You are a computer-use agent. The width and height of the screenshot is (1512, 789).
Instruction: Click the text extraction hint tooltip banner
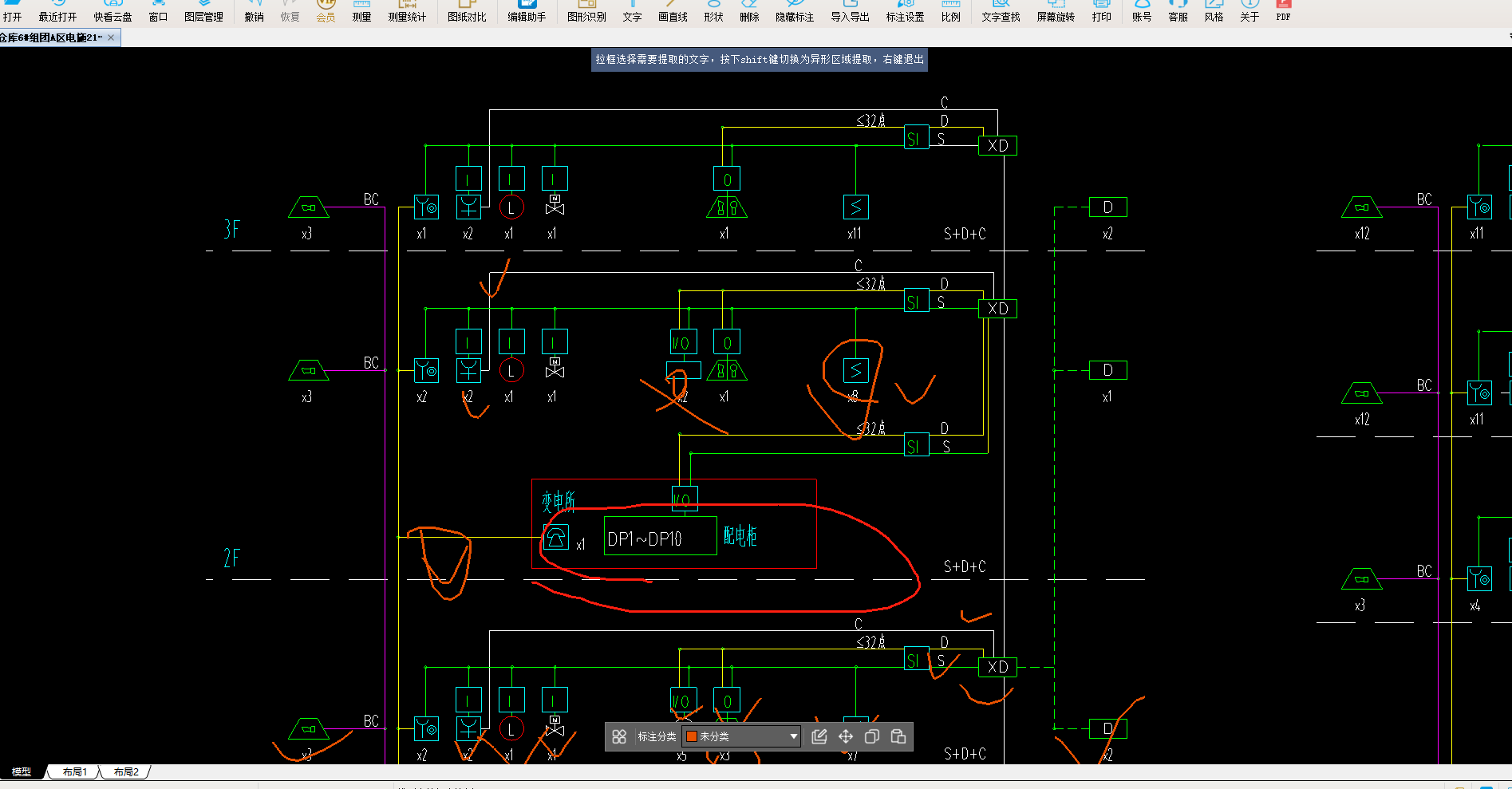760,60
